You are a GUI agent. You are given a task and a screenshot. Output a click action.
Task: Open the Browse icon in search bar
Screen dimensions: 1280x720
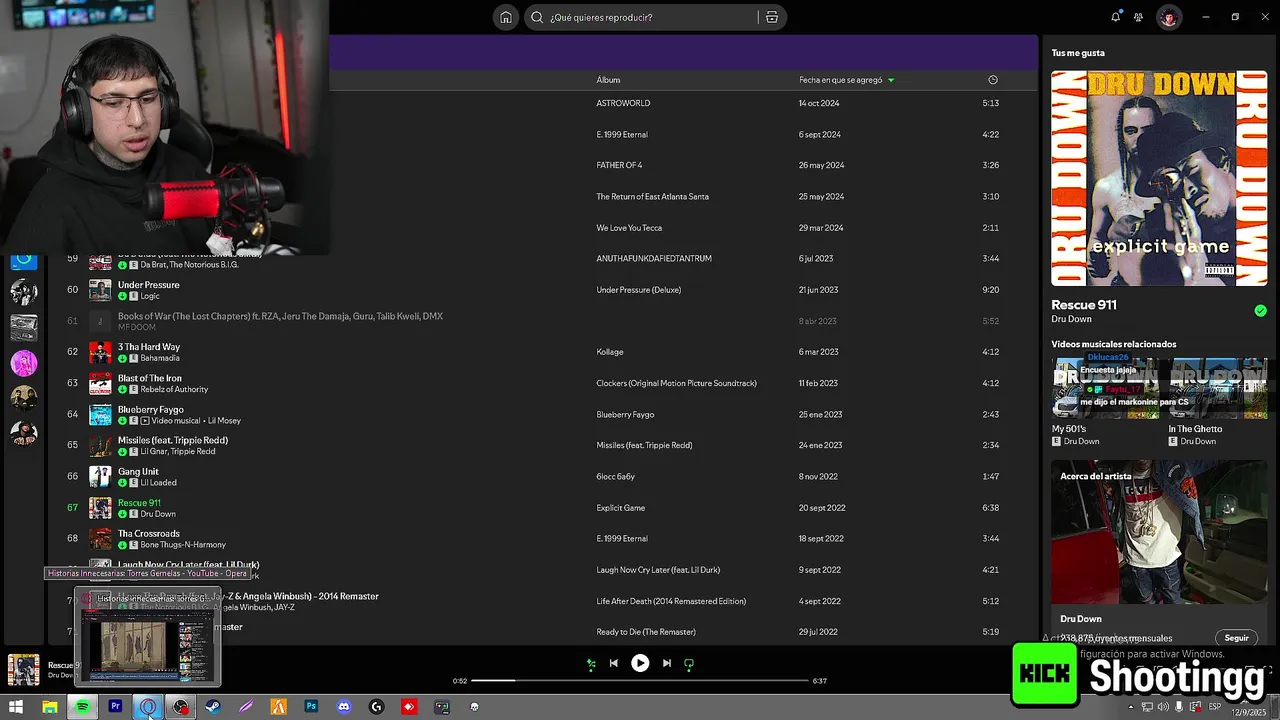click(771, 17)
